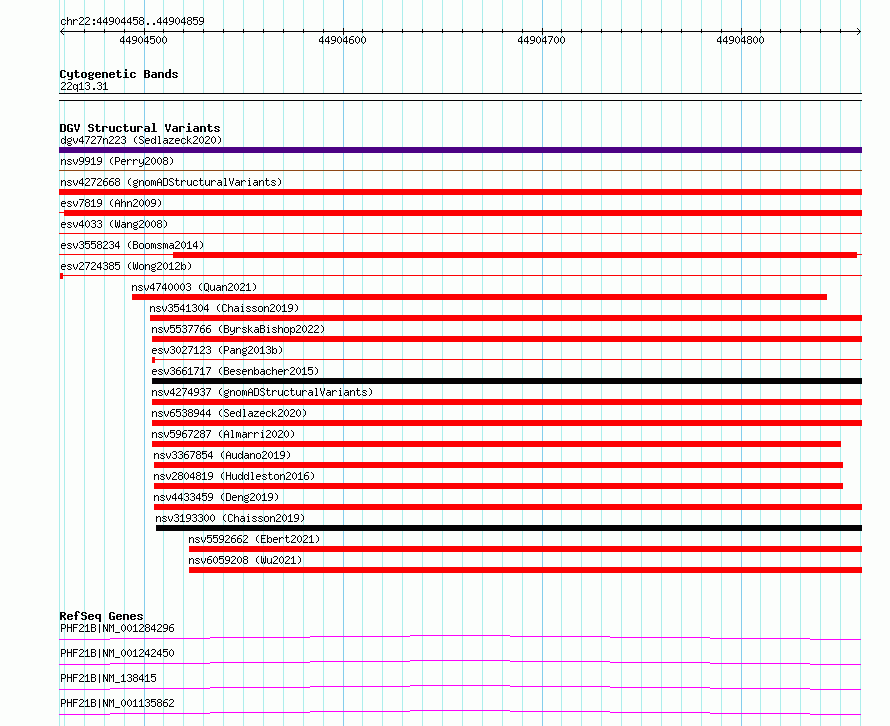
Task: Select the red bar under nsv4272668
Action: [460, 192]
